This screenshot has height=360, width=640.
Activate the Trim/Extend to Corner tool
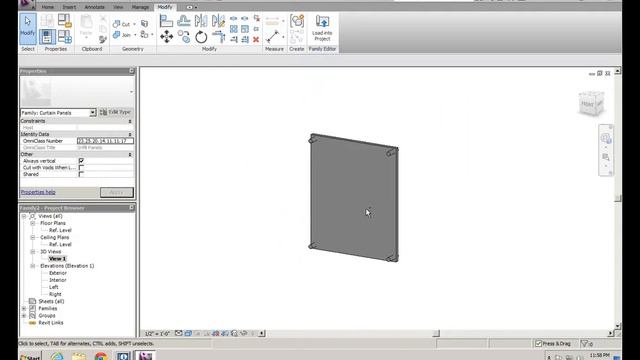(218, 37)
